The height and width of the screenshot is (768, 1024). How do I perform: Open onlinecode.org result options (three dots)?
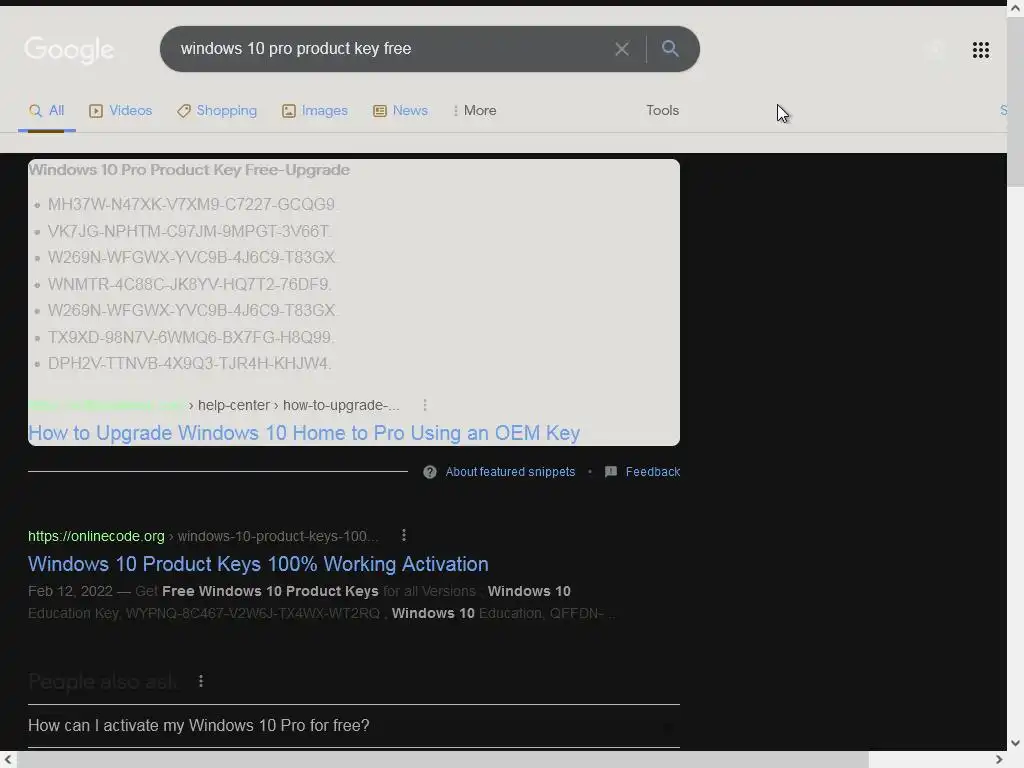pyautogui.click(x=404, y=536)
